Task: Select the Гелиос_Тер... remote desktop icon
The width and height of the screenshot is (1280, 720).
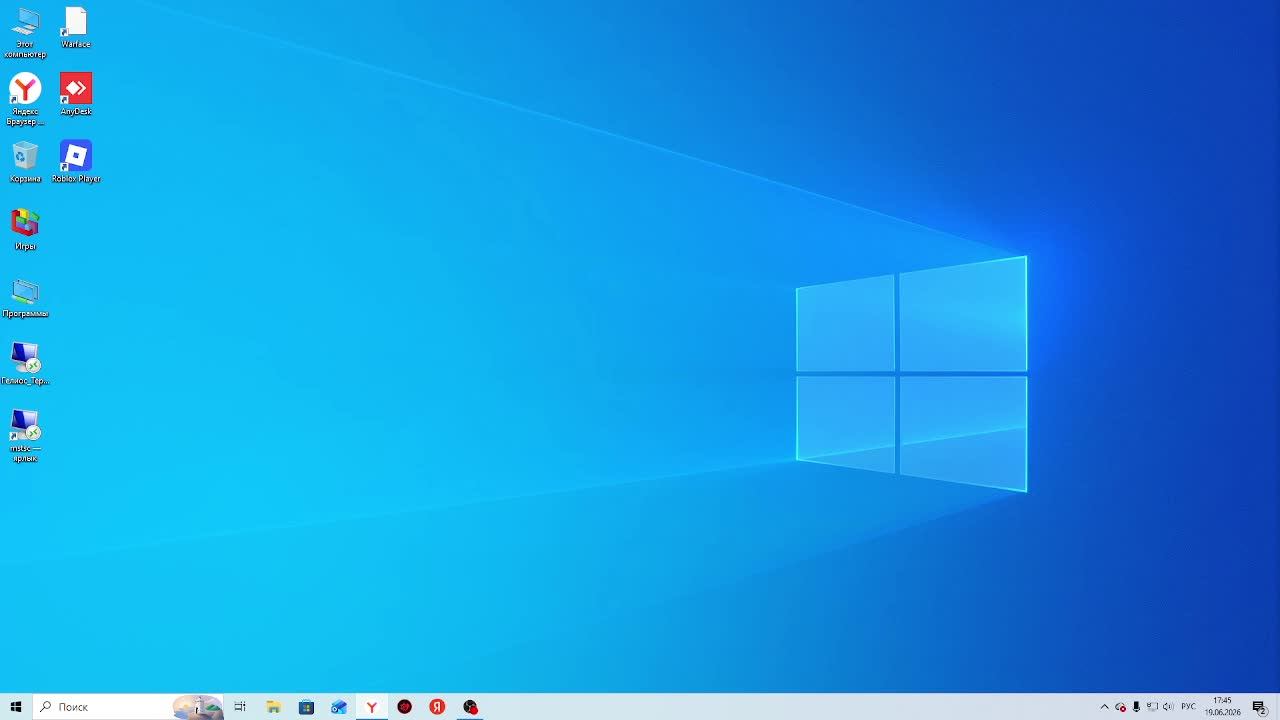Action: (25, 363)
